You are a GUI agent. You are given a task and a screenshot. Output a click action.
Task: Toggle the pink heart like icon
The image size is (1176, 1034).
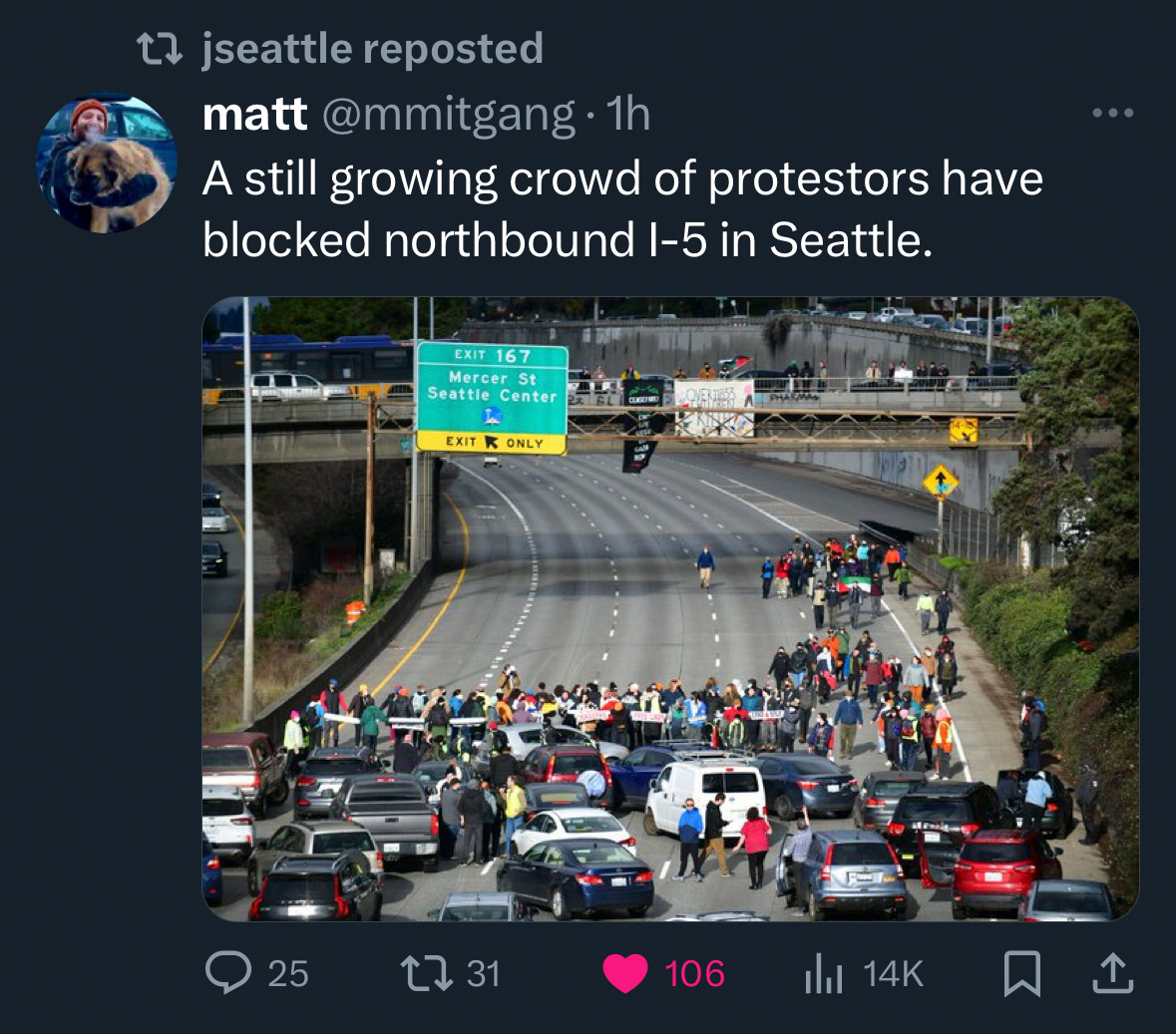(624, 973)
